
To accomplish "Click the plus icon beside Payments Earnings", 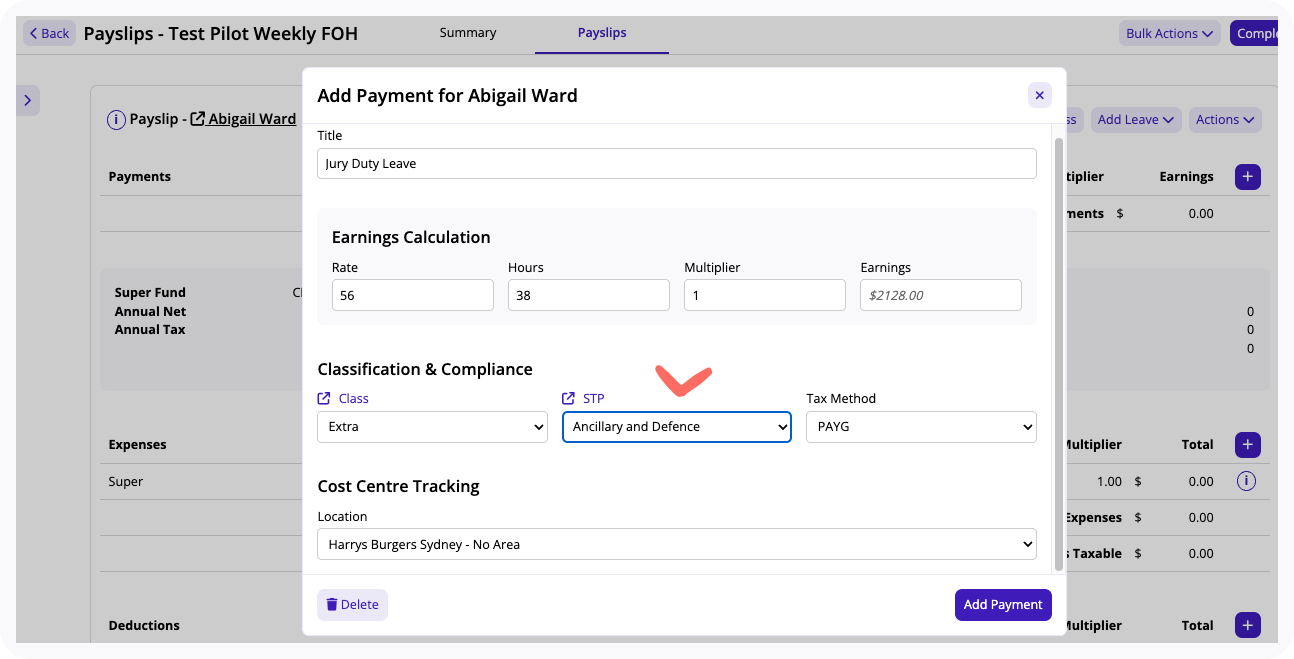I will 1247,177.
